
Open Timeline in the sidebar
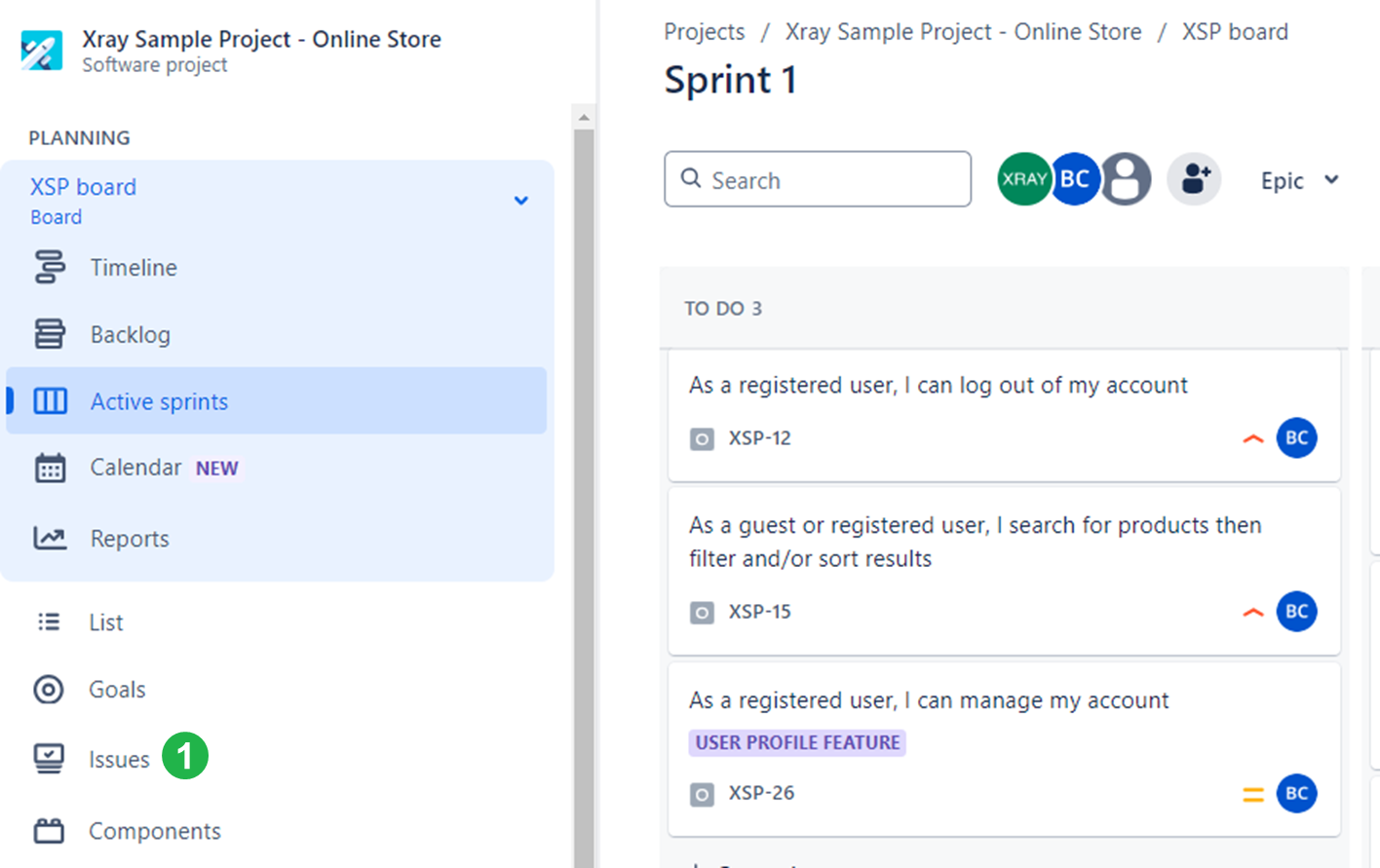(277, 267)
